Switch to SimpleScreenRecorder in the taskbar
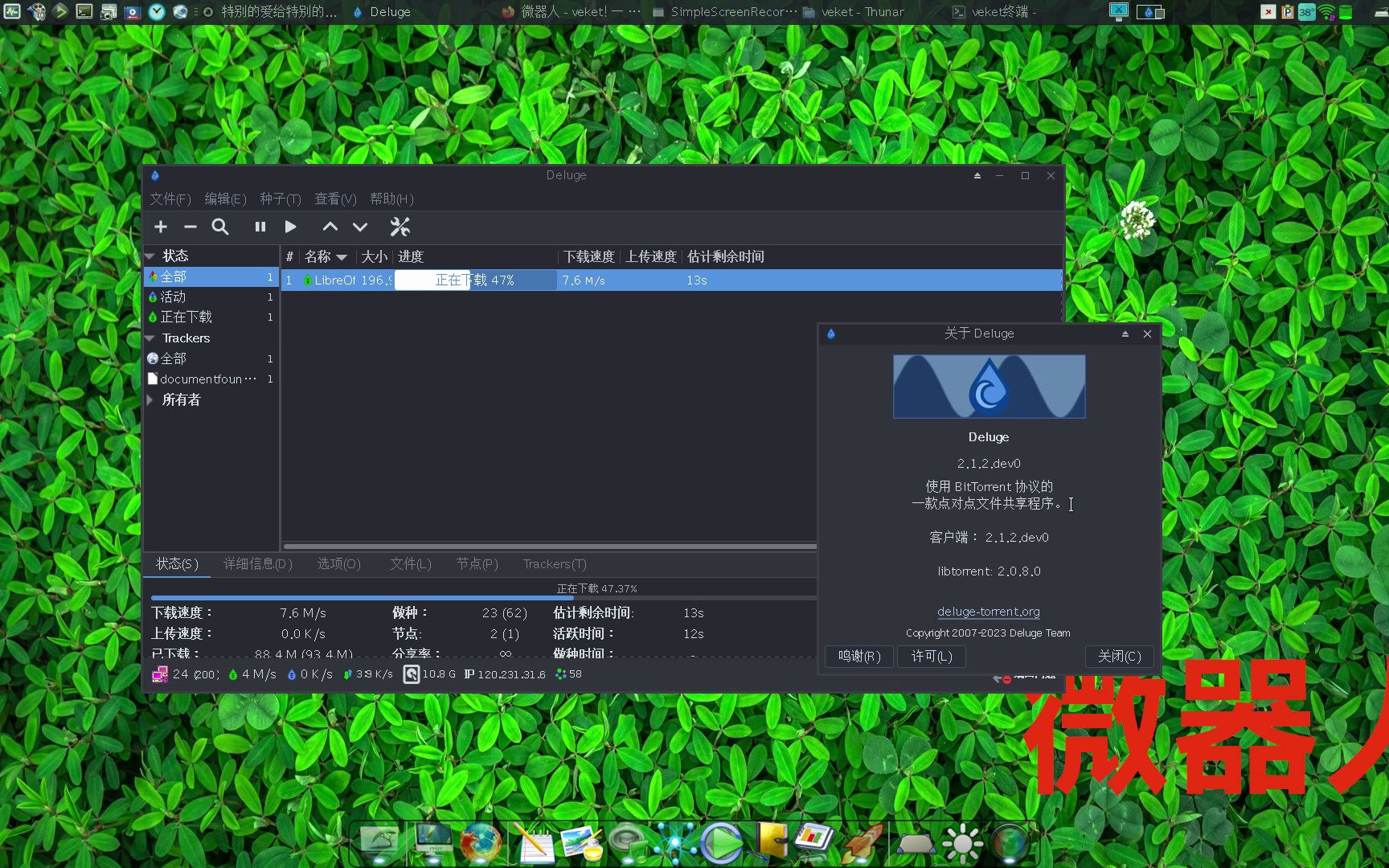The width and height of the screenshot is (1389, 868). pyautogui.click(x=724, y=11)
